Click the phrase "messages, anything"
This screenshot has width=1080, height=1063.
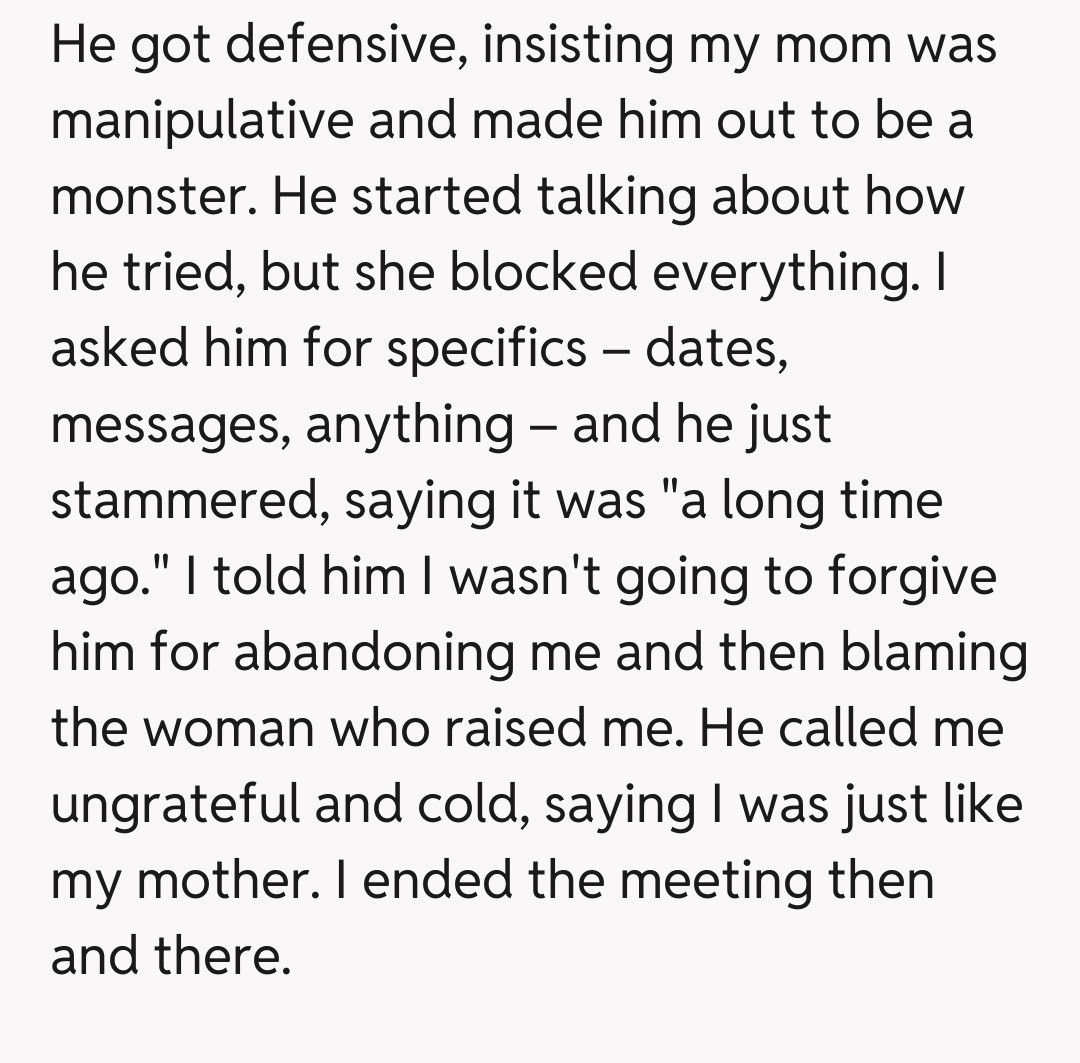pos(282,424)
